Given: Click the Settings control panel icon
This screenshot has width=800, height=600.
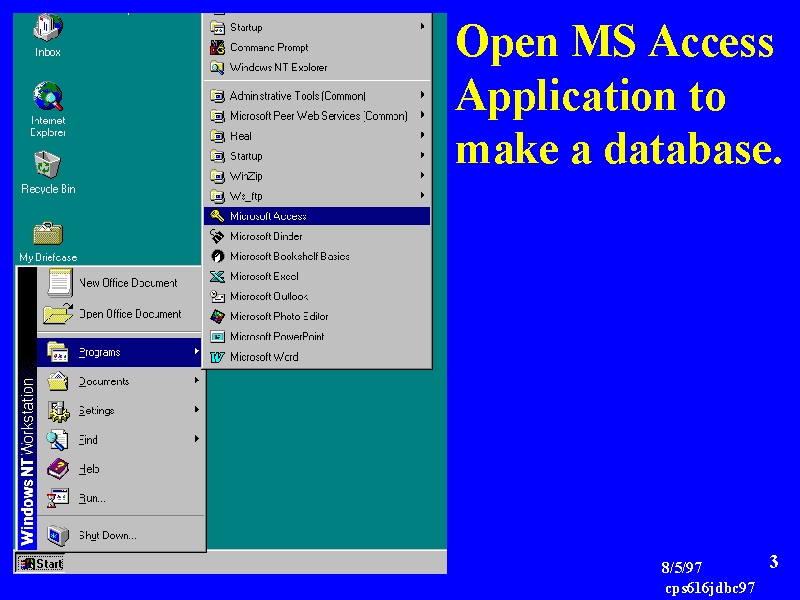Looking at the screenshot, I should 58,411.
